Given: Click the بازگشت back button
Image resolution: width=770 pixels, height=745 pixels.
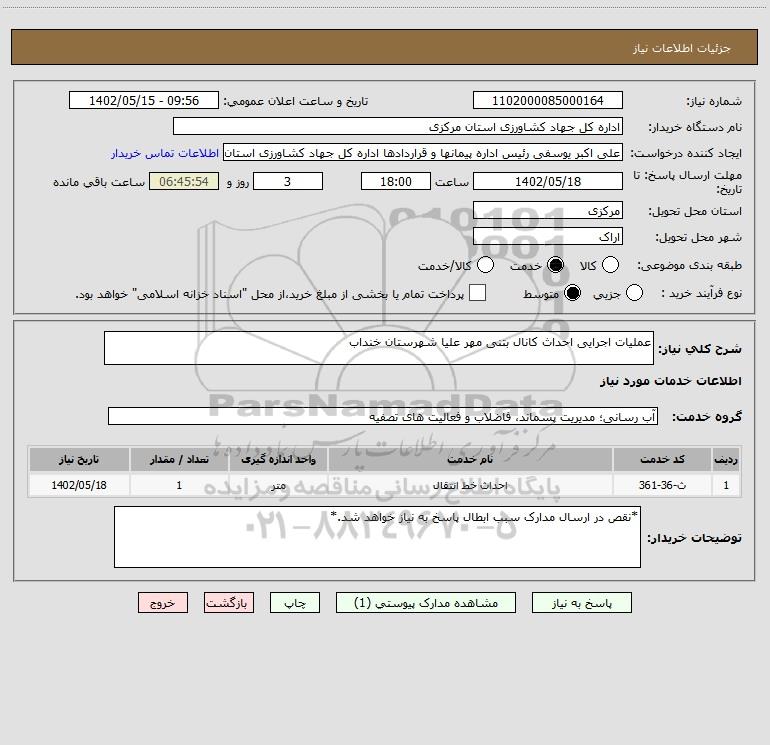Looking at the screenshot, I should [x=229, y=603].
